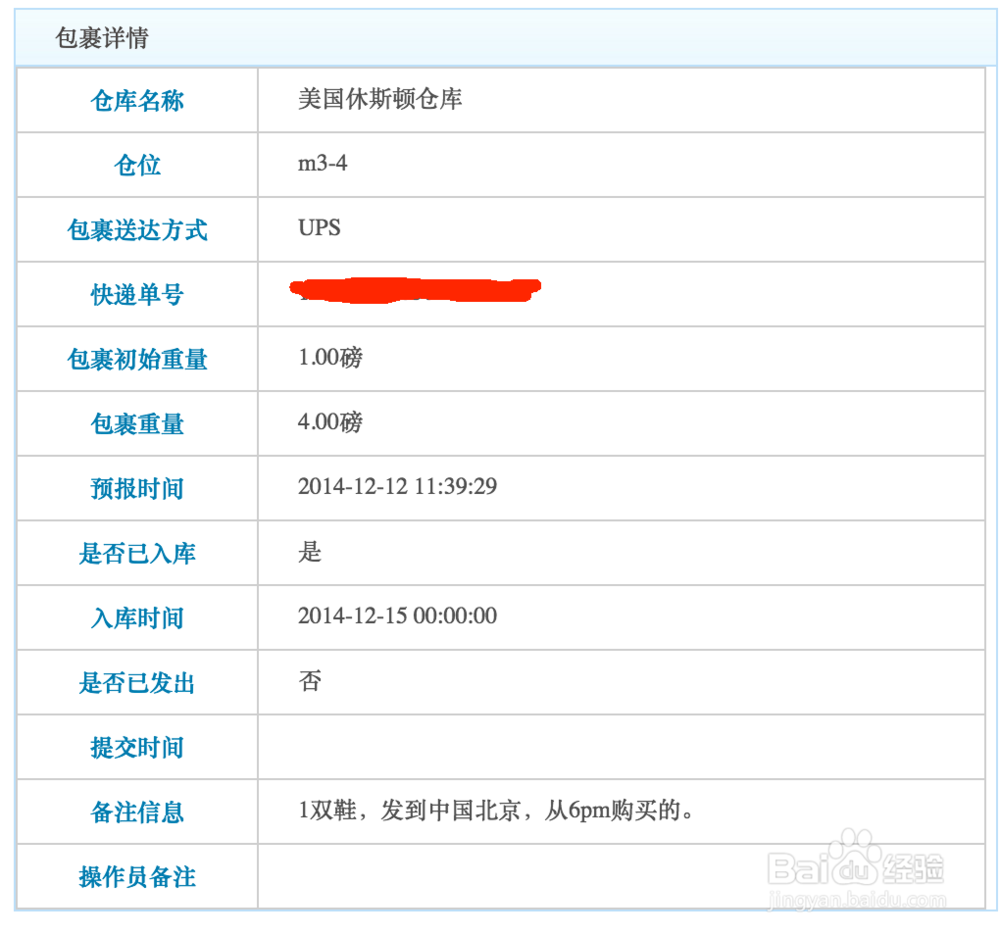Select the 包裹送达方式 label
Screen dimensions: 1000x935
[x=136, y=229]
